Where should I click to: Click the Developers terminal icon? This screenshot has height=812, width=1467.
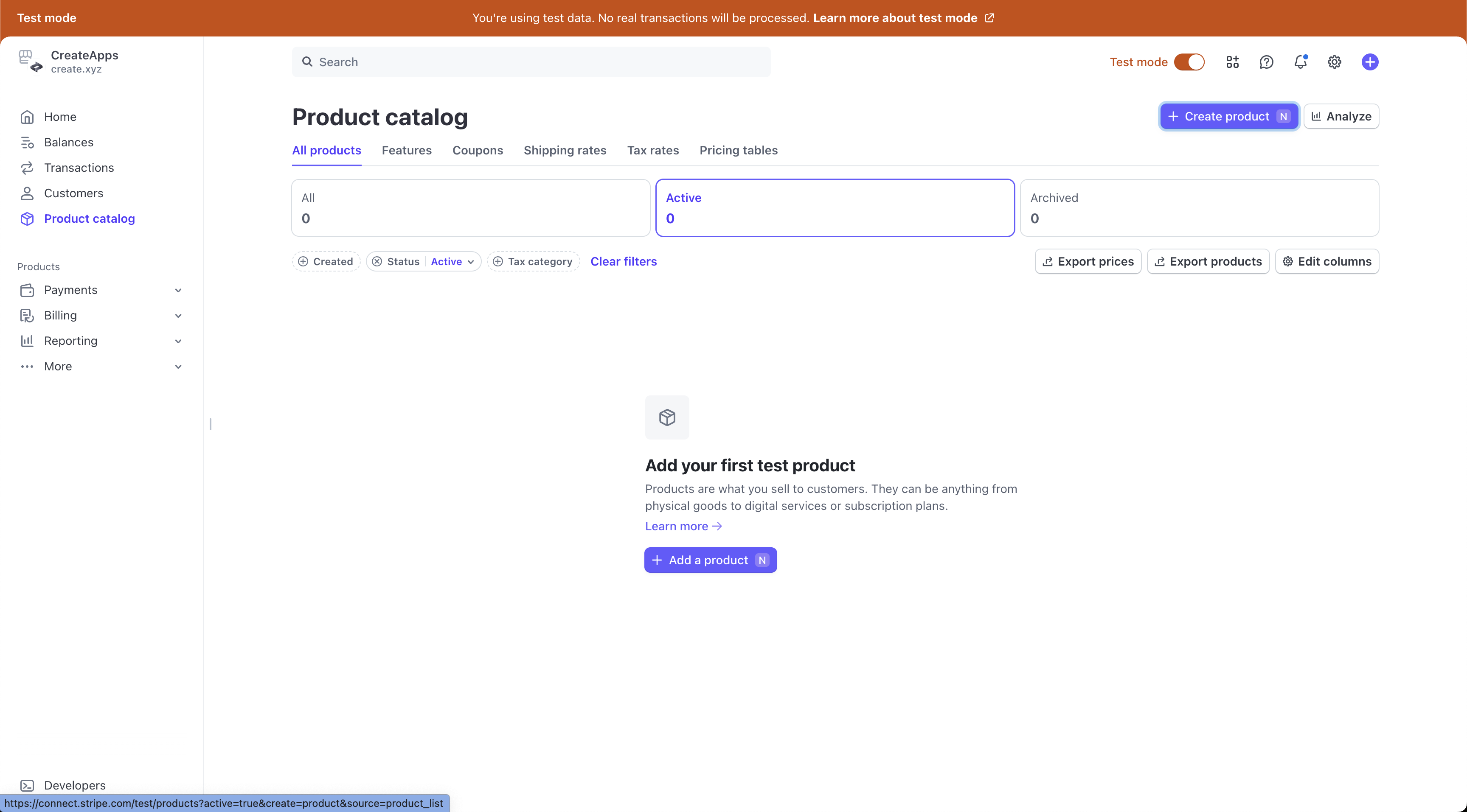pyautogui.click(x=27, y=785)
